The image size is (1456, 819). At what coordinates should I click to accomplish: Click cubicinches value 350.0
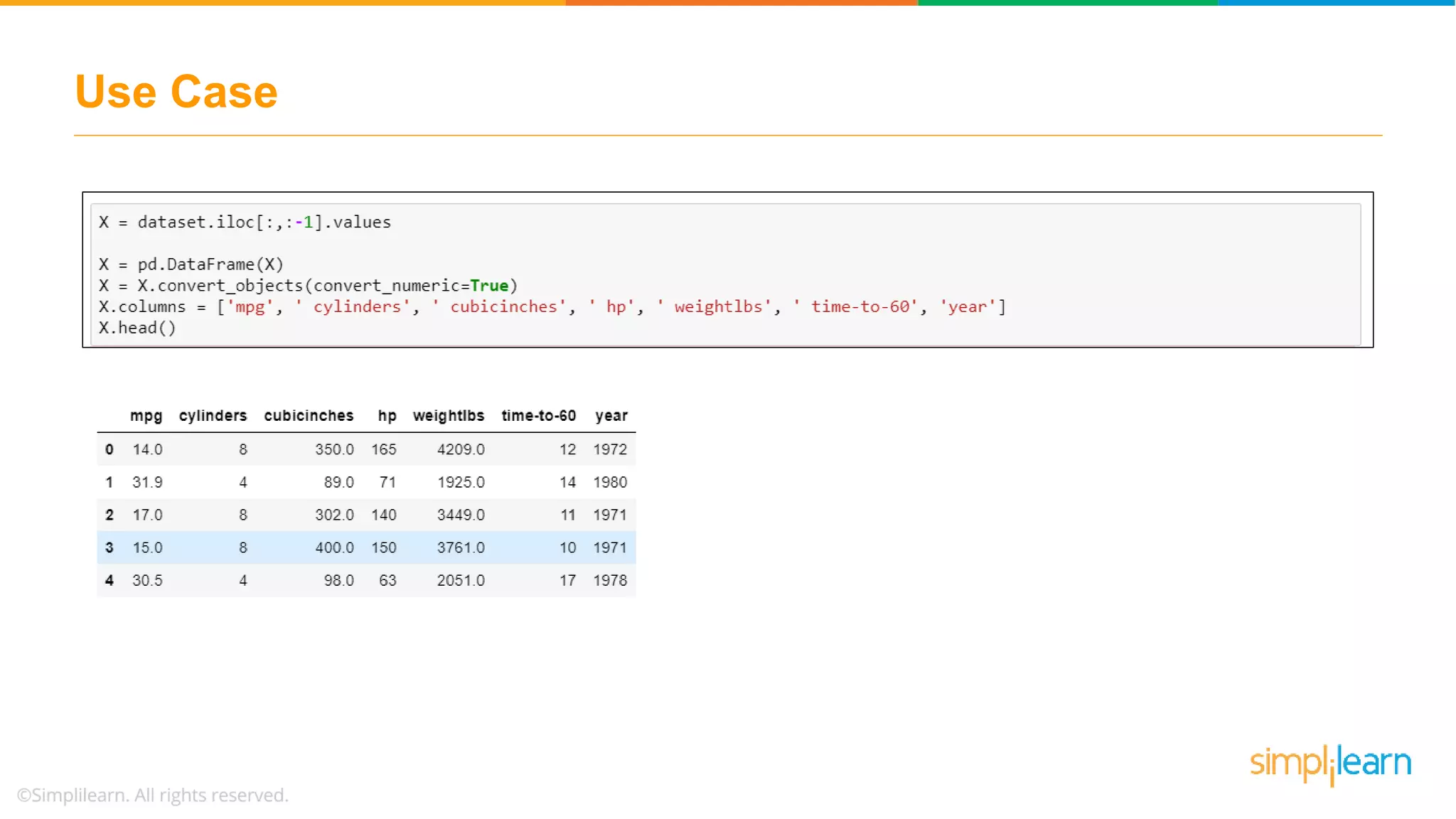click(335, 449)
